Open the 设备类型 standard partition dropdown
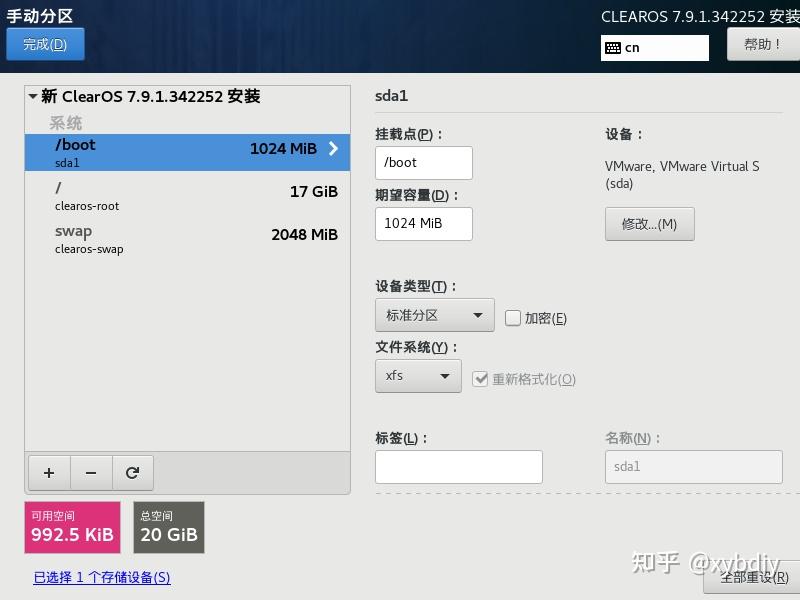Image resolution: width=800 pixels, height=600 pixels. pyautogui.click(x=434, y=314)
